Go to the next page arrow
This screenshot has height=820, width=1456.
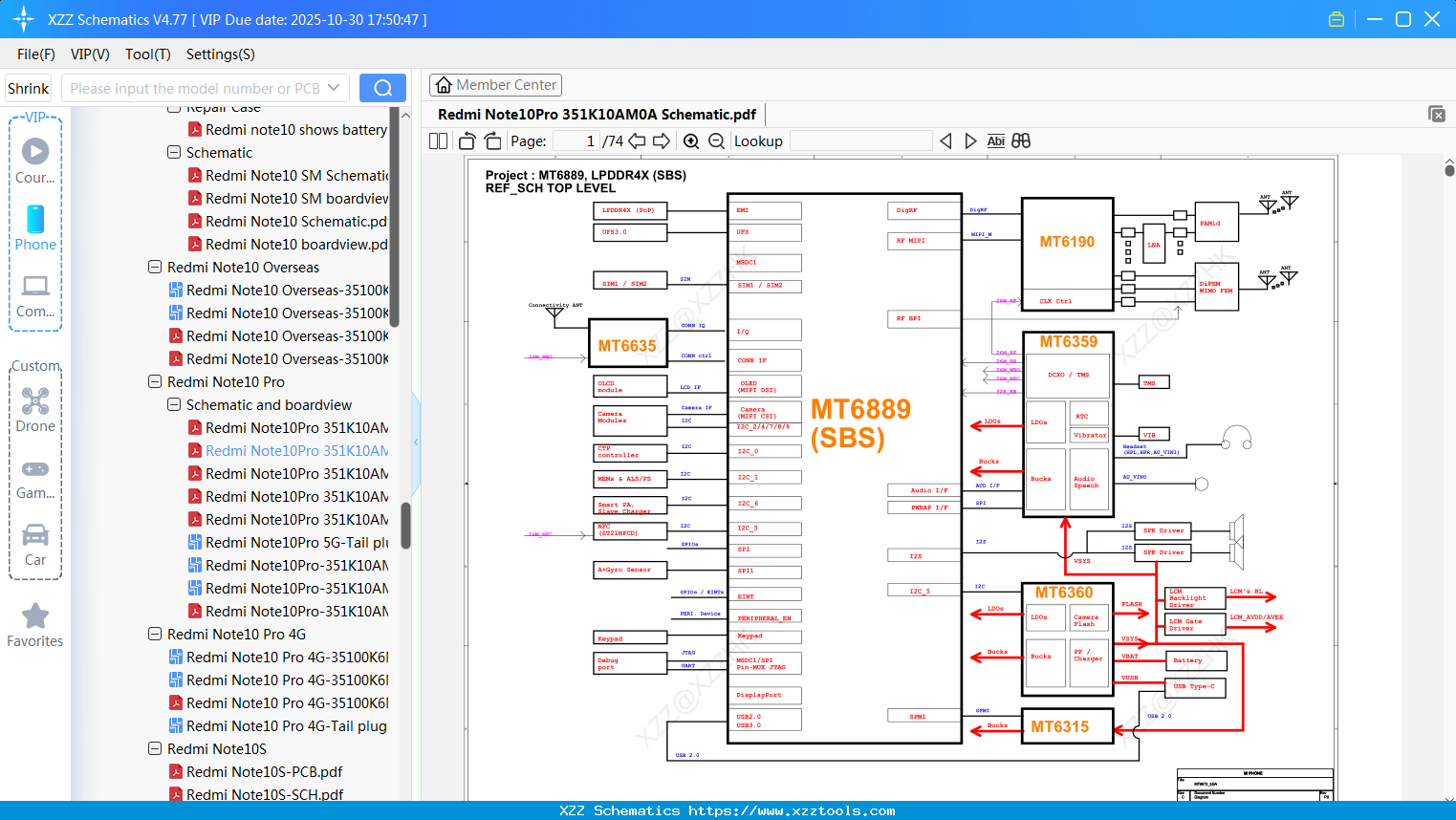[x=661, y=141]
